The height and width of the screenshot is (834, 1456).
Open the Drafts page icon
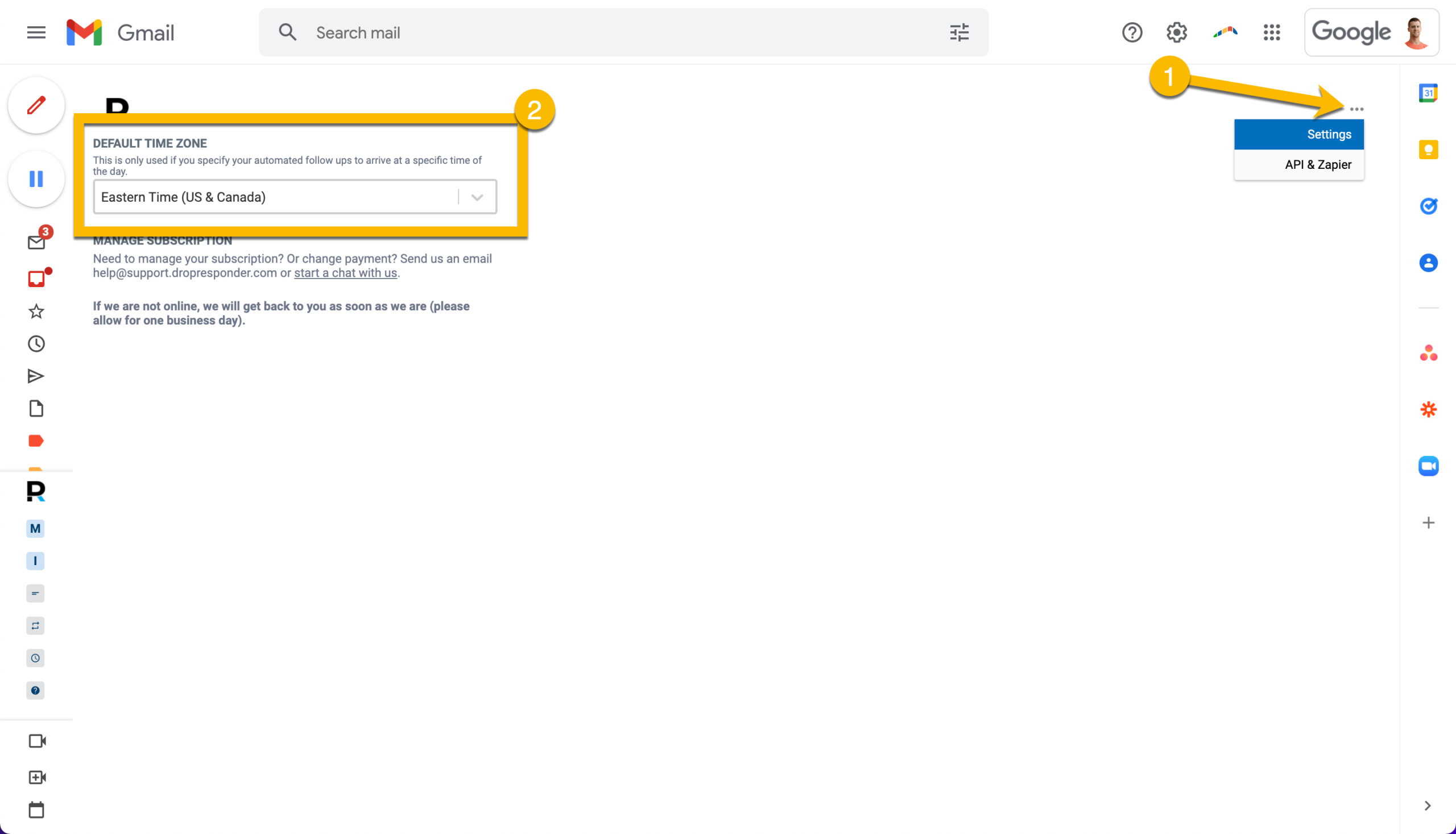tap(36, 408)
